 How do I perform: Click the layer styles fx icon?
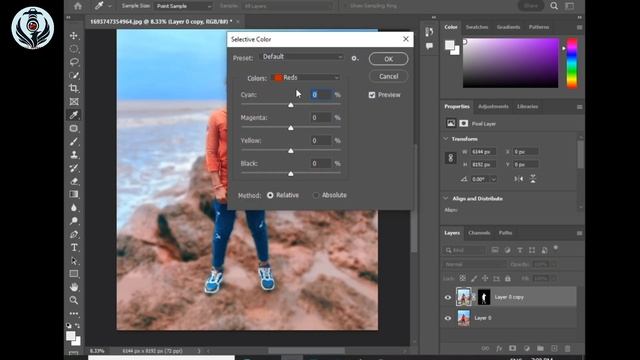(x=499, y=348)
